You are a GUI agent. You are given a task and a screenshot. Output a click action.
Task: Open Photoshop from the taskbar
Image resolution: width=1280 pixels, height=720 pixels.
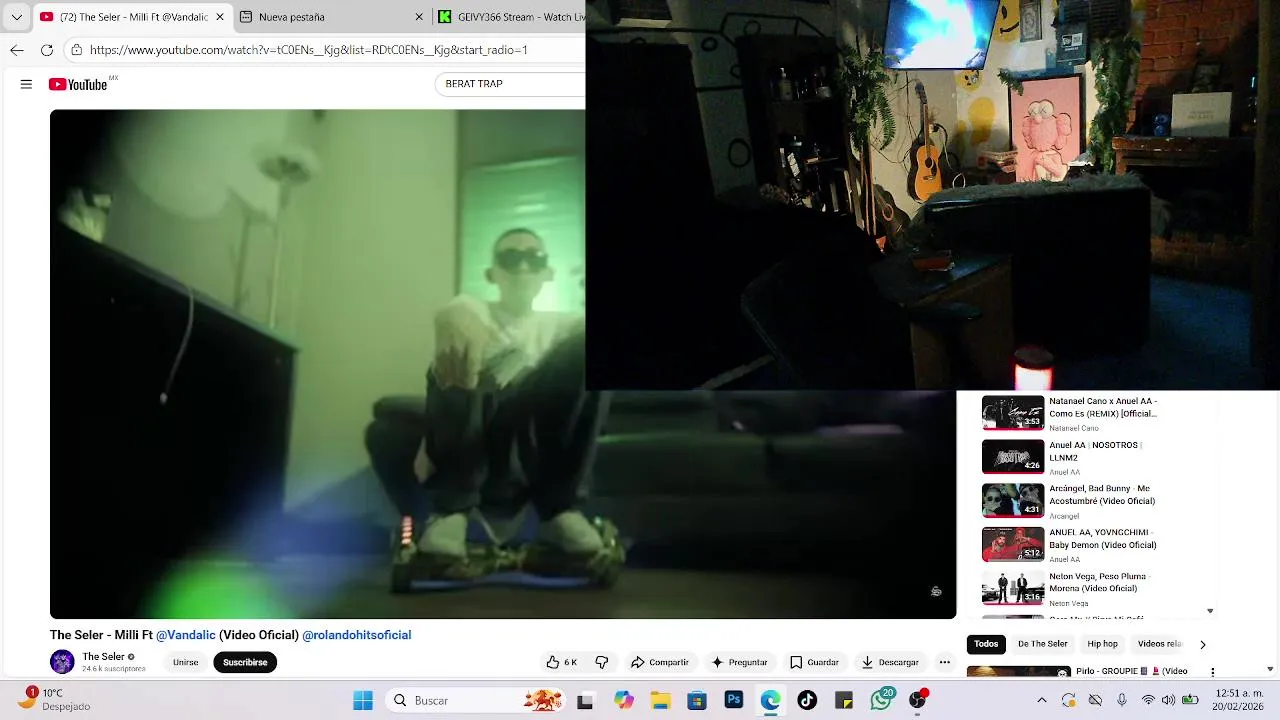[734, 700]
